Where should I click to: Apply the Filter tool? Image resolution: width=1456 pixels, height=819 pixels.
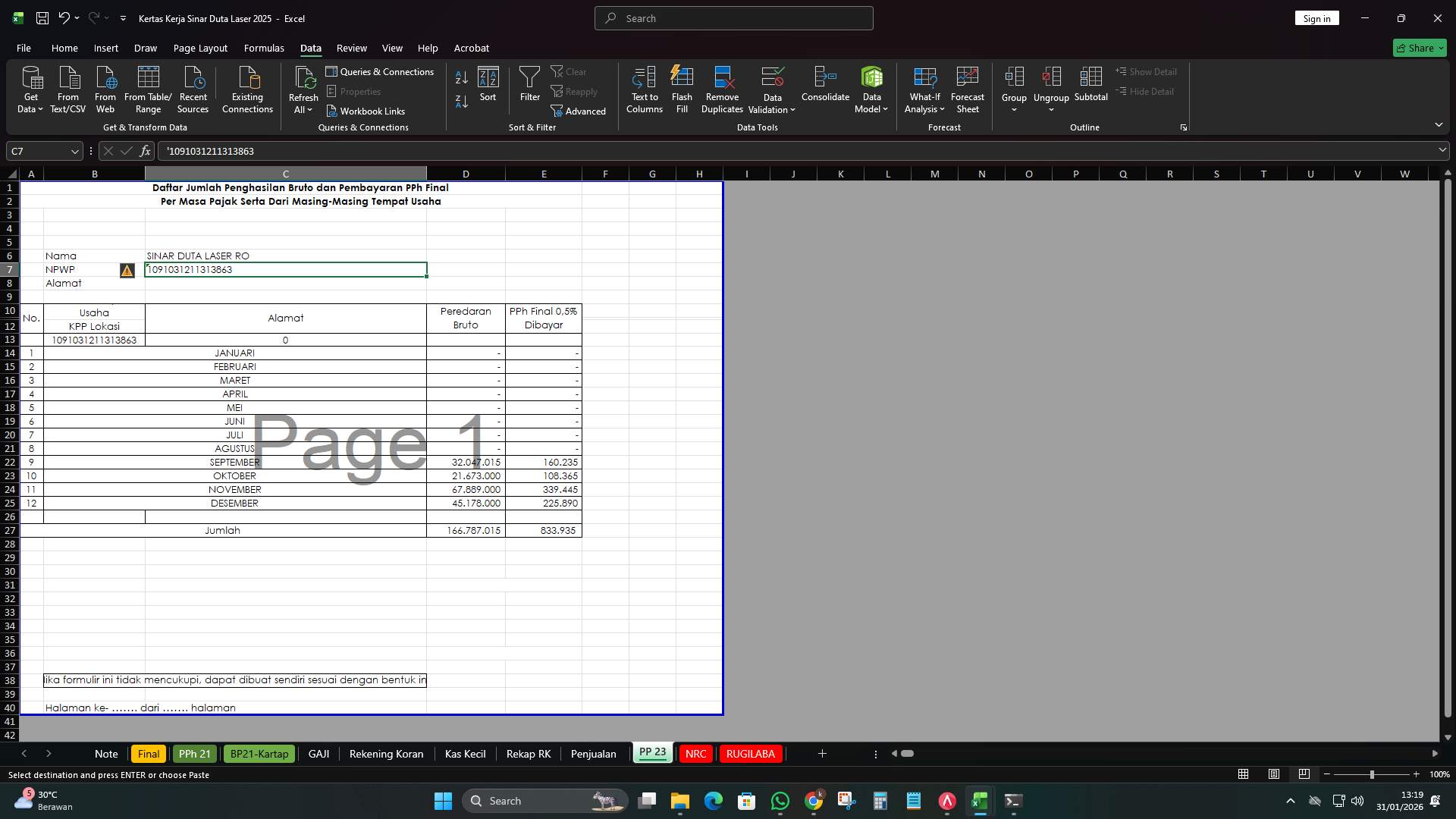(529, 83)
